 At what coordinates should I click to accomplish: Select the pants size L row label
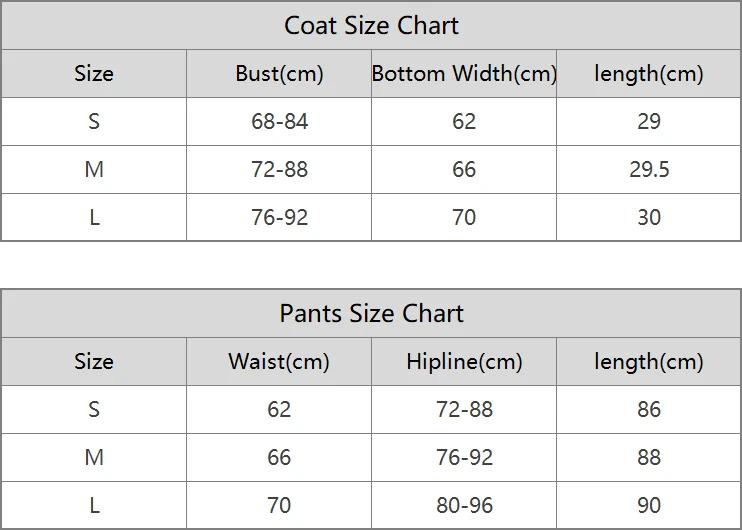click(x=94, y=505)
